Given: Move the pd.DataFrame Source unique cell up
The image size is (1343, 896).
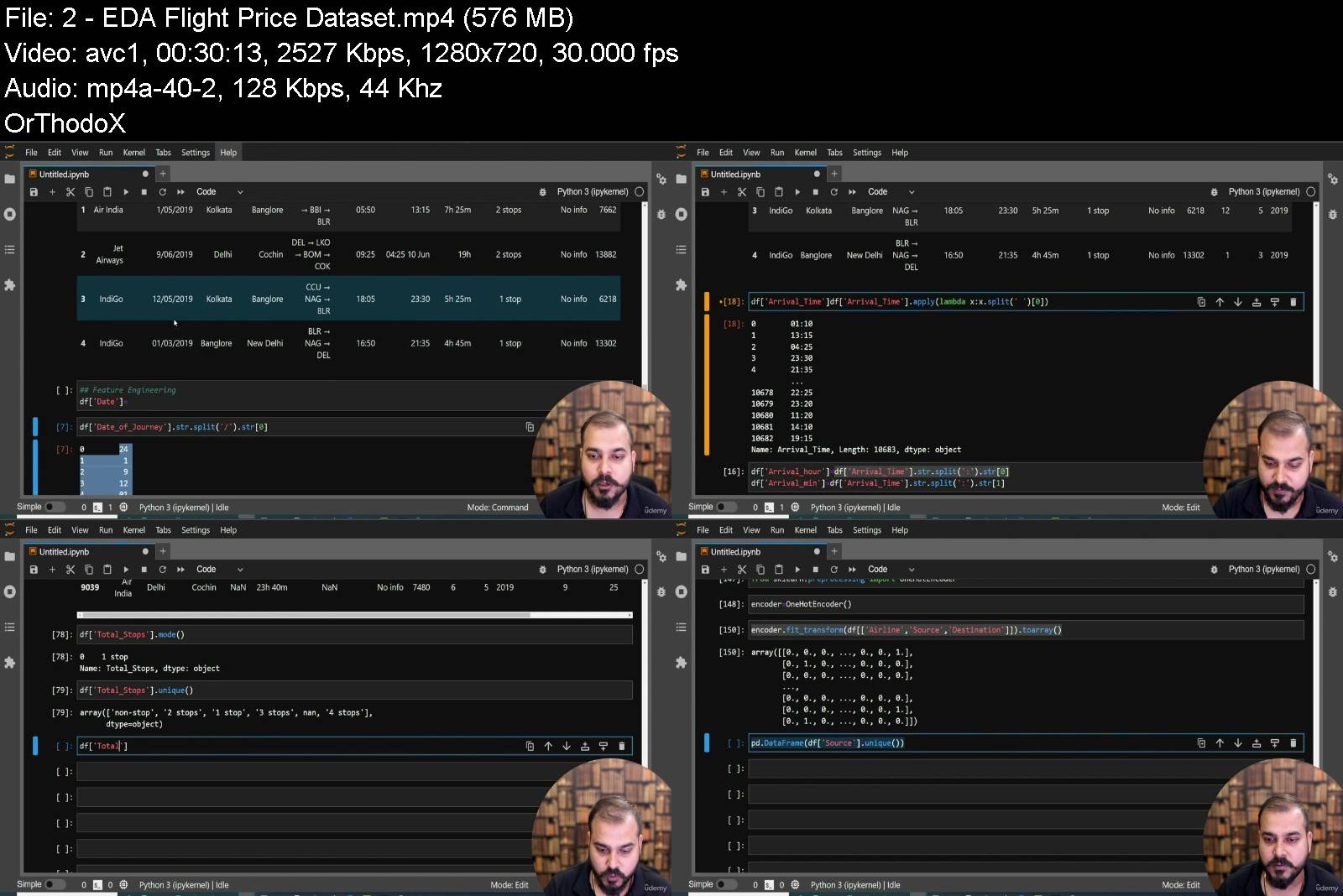Looking at the screenshot, I should pos(1220,743).
